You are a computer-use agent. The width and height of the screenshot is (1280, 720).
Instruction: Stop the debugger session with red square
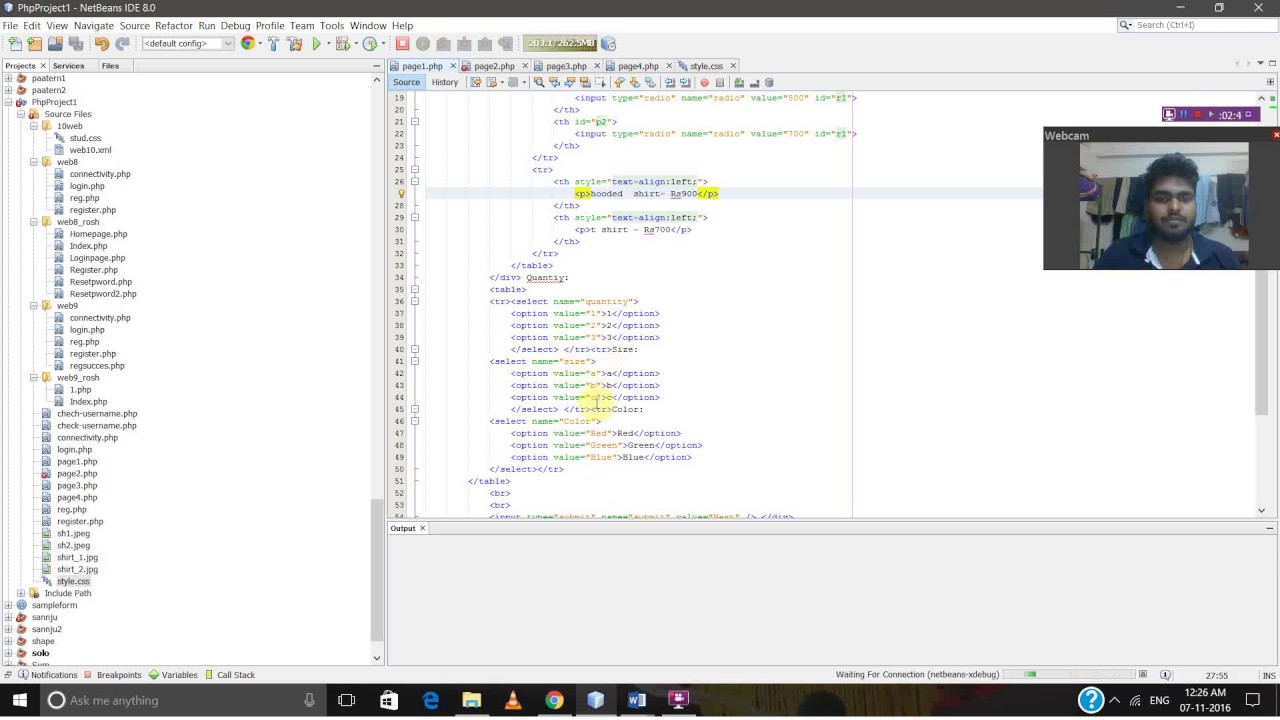402,44
